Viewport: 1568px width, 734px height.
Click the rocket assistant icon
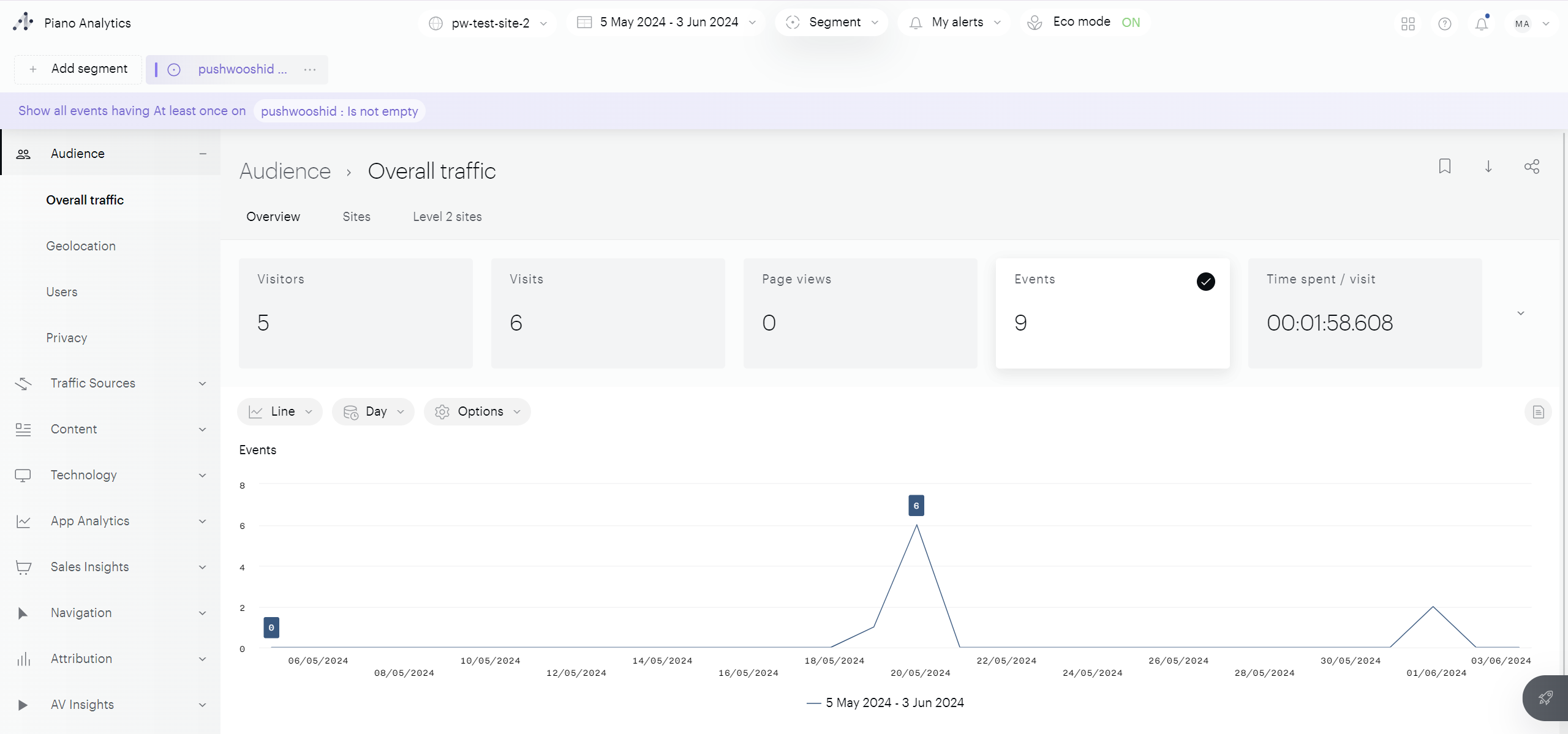point(1545,697)
